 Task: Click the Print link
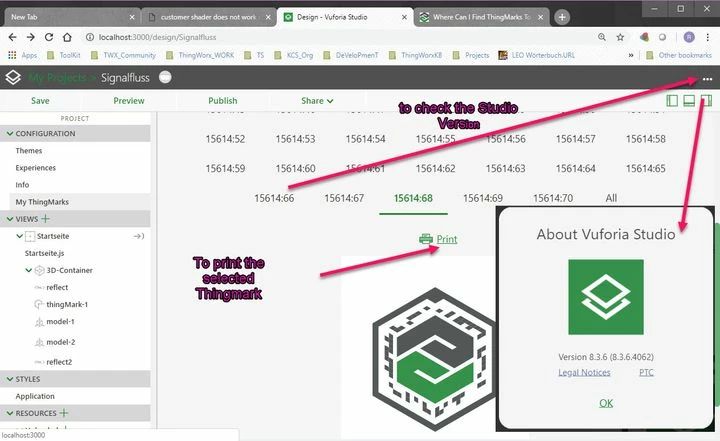click(447, 239)
